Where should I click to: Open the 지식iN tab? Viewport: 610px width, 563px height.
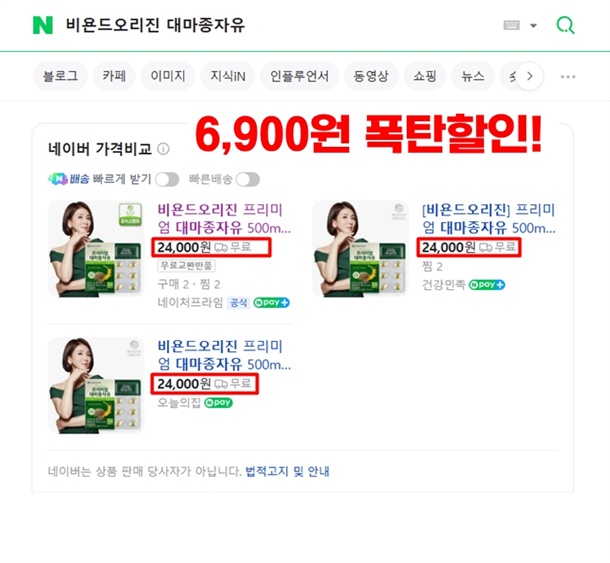(228, 76)
